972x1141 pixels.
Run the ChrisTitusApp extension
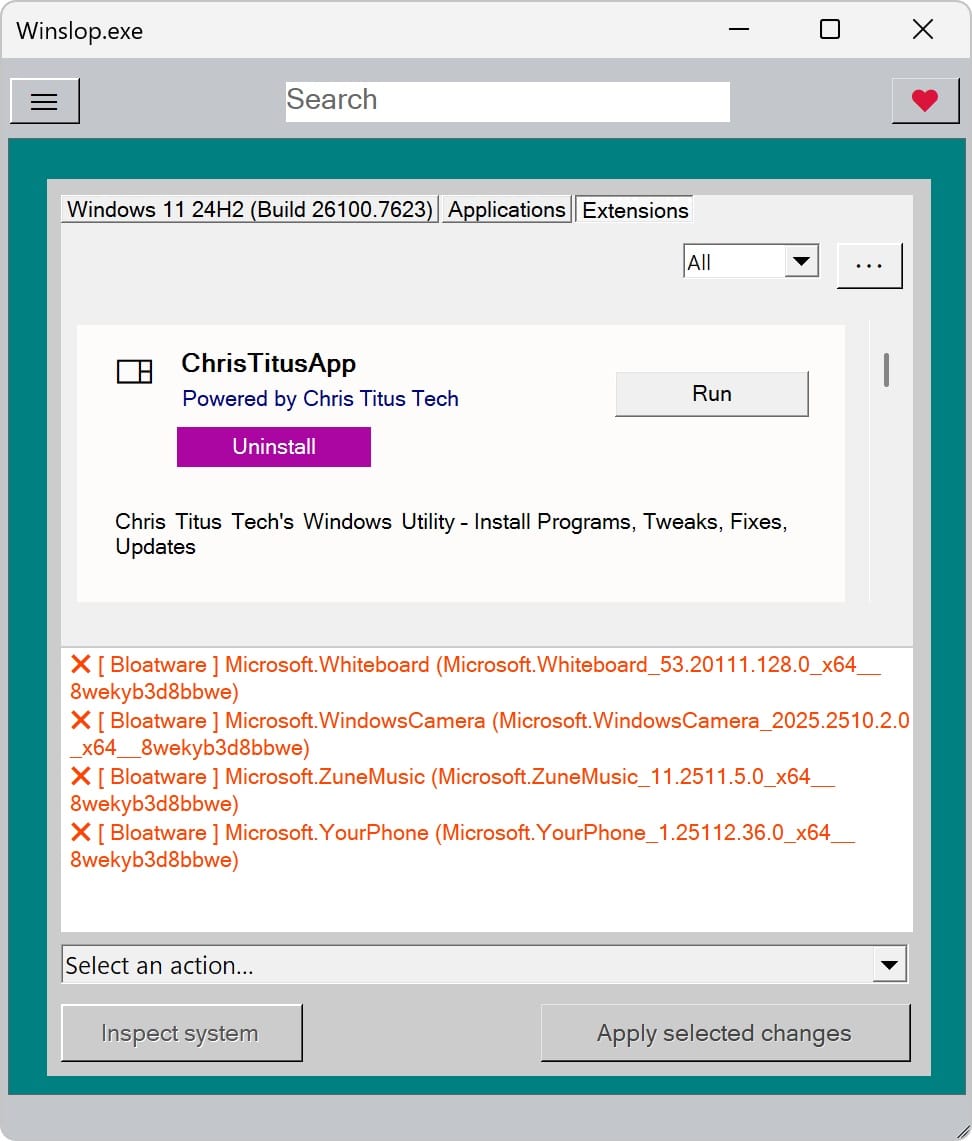[712, 394]
